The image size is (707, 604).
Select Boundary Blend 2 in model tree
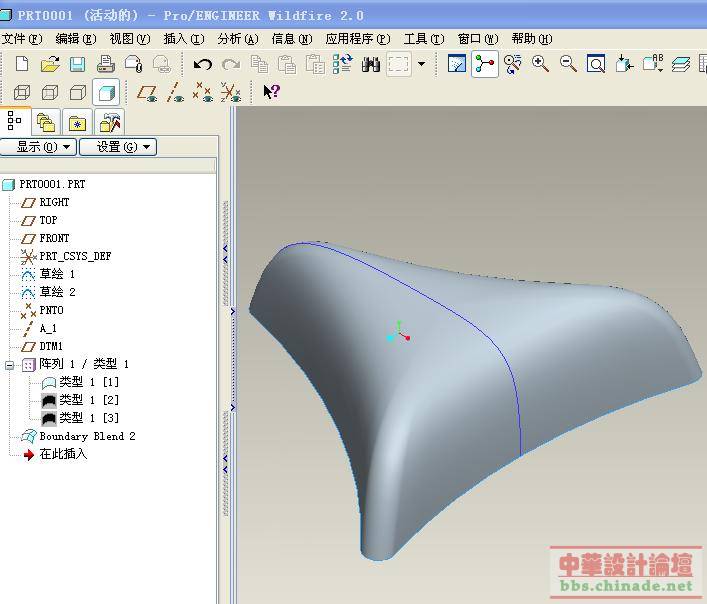tap(87, 436)
